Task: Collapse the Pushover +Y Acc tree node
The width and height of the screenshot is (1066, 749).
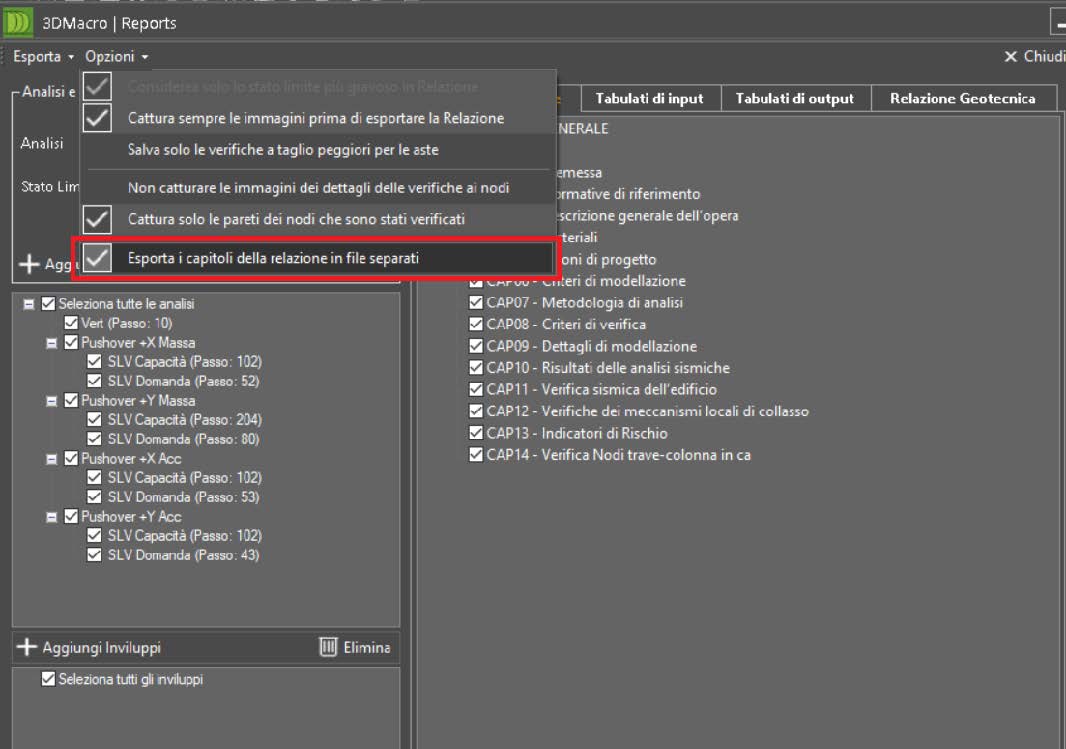Action: (52, 517)
